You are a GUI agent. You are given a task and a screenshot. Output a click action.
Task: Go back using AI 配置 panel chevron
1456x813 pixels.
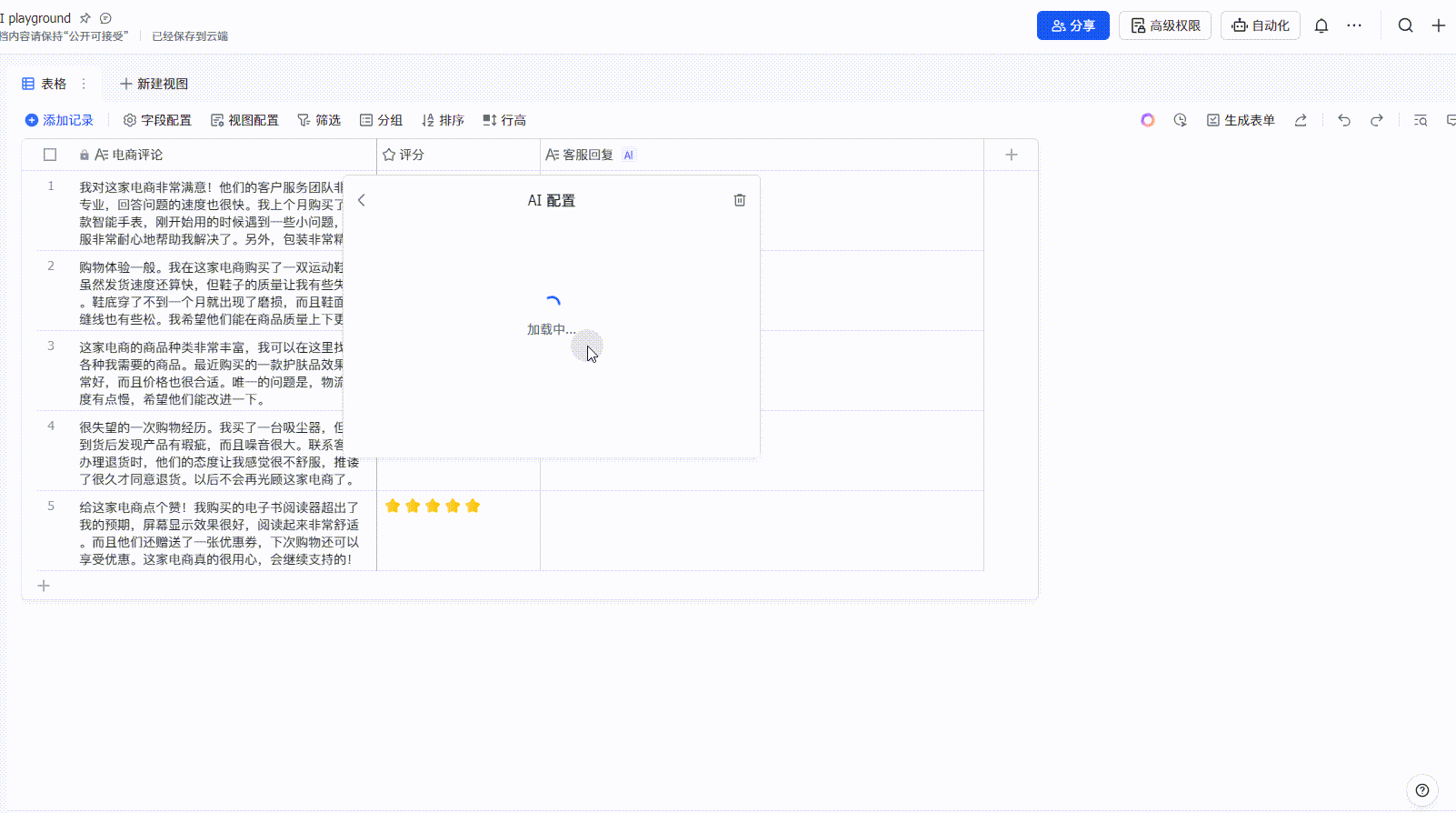click(x=362, y=200)
